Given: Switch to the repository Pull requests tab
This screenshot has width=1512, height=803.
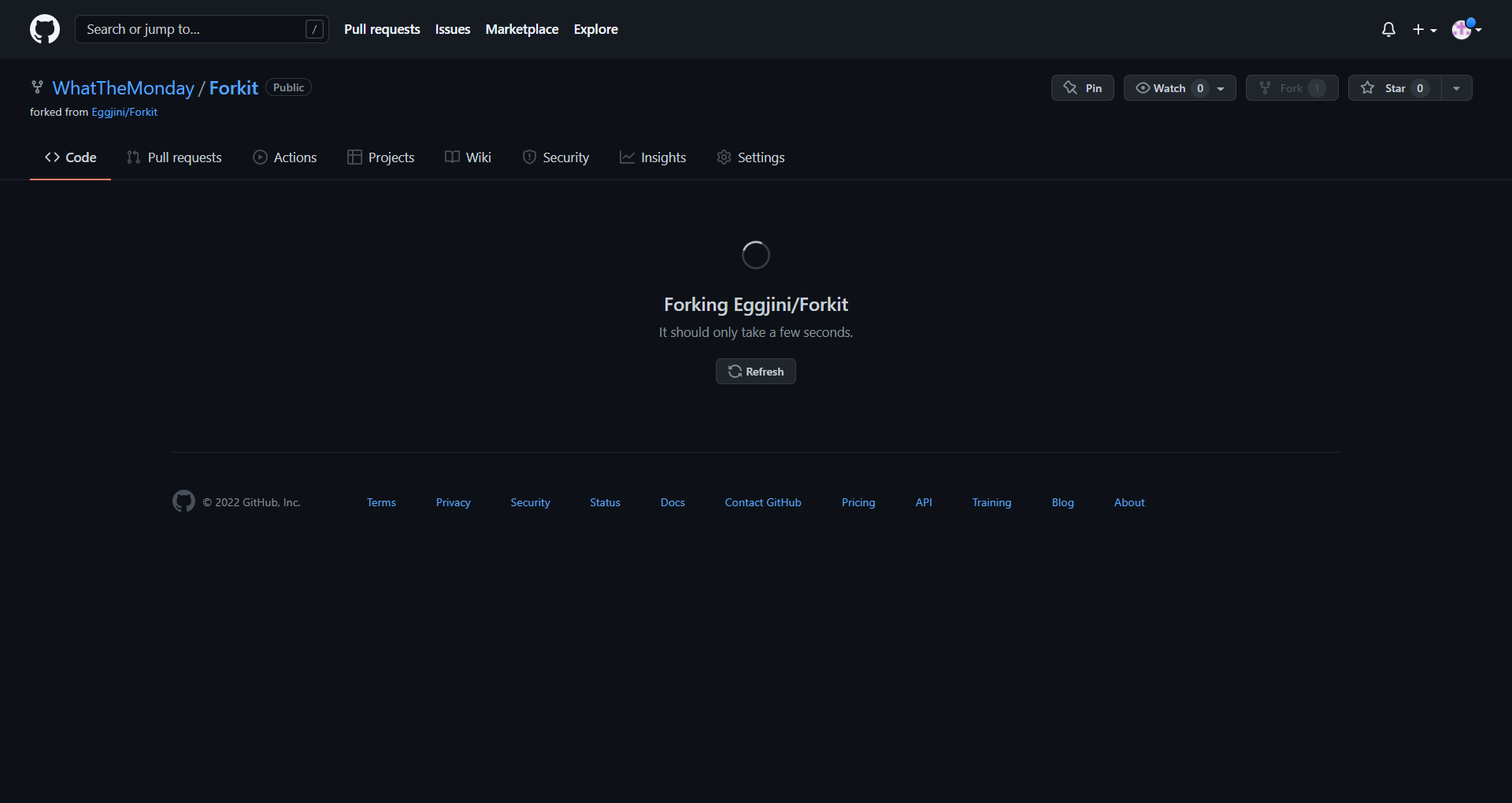Looking at the screenshot, I should 174,157.
